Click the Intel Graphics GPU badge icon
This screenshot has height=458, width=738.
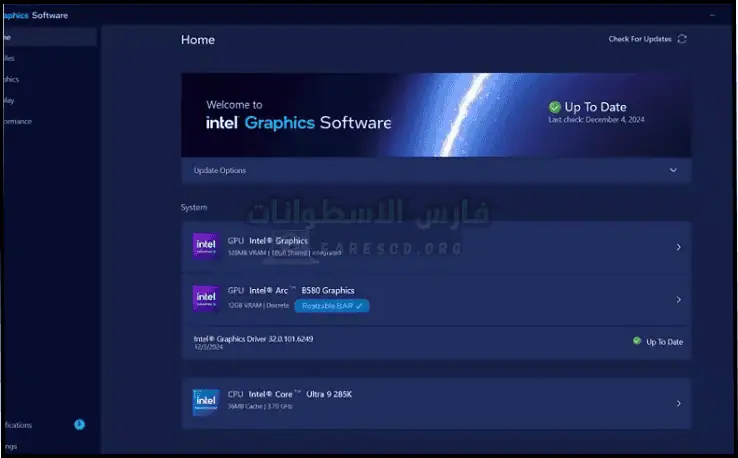206,245
